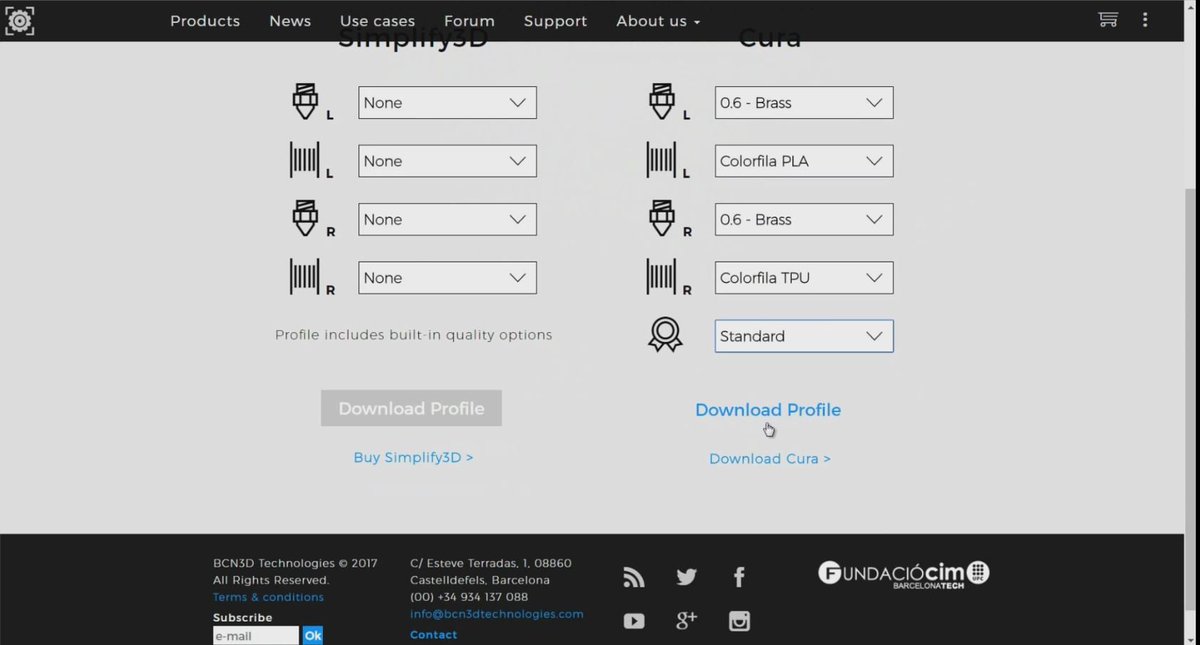Click the 'All Rights Reserved.' text

(271, 580)
